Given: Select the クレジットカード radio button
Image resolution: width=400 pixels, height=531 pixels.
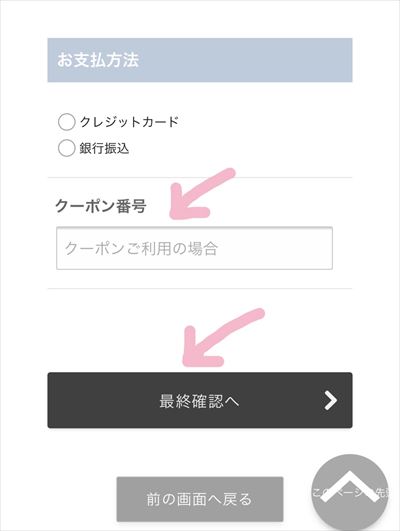Looking at the screenshot, I should pyautogui.click(x=66, y=122).
